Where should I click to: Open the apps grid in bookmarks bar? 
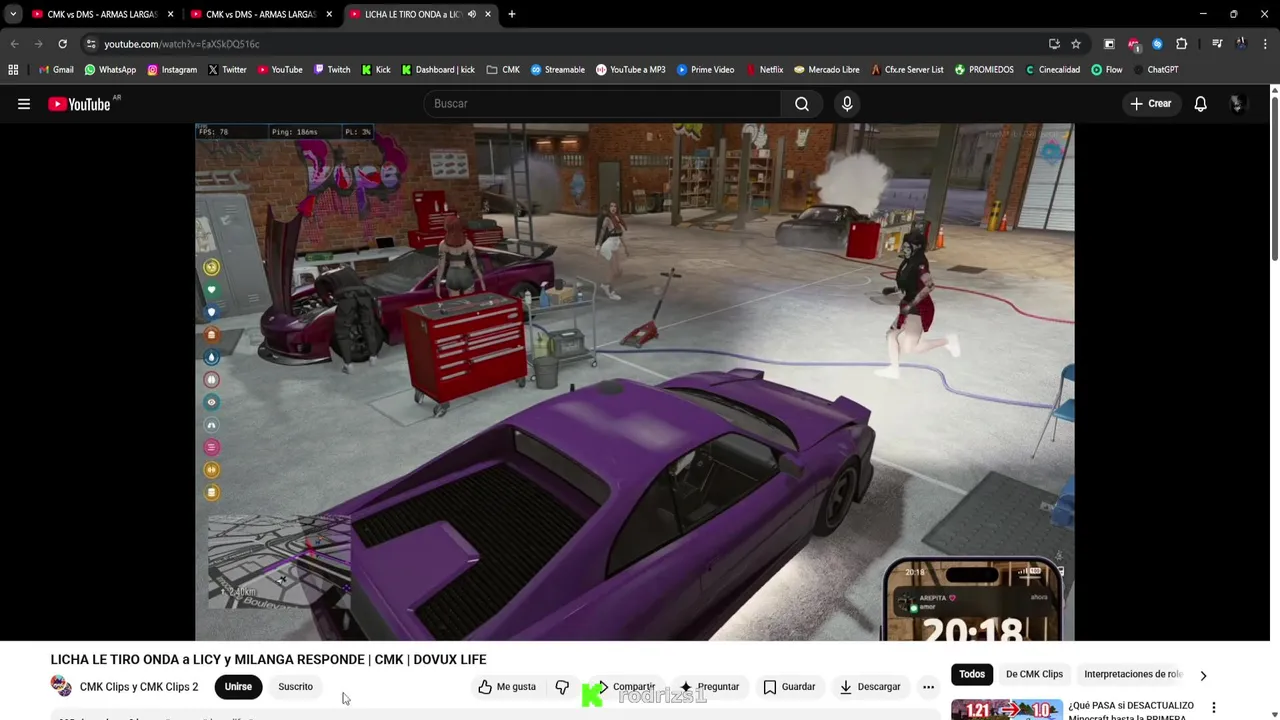13,70
